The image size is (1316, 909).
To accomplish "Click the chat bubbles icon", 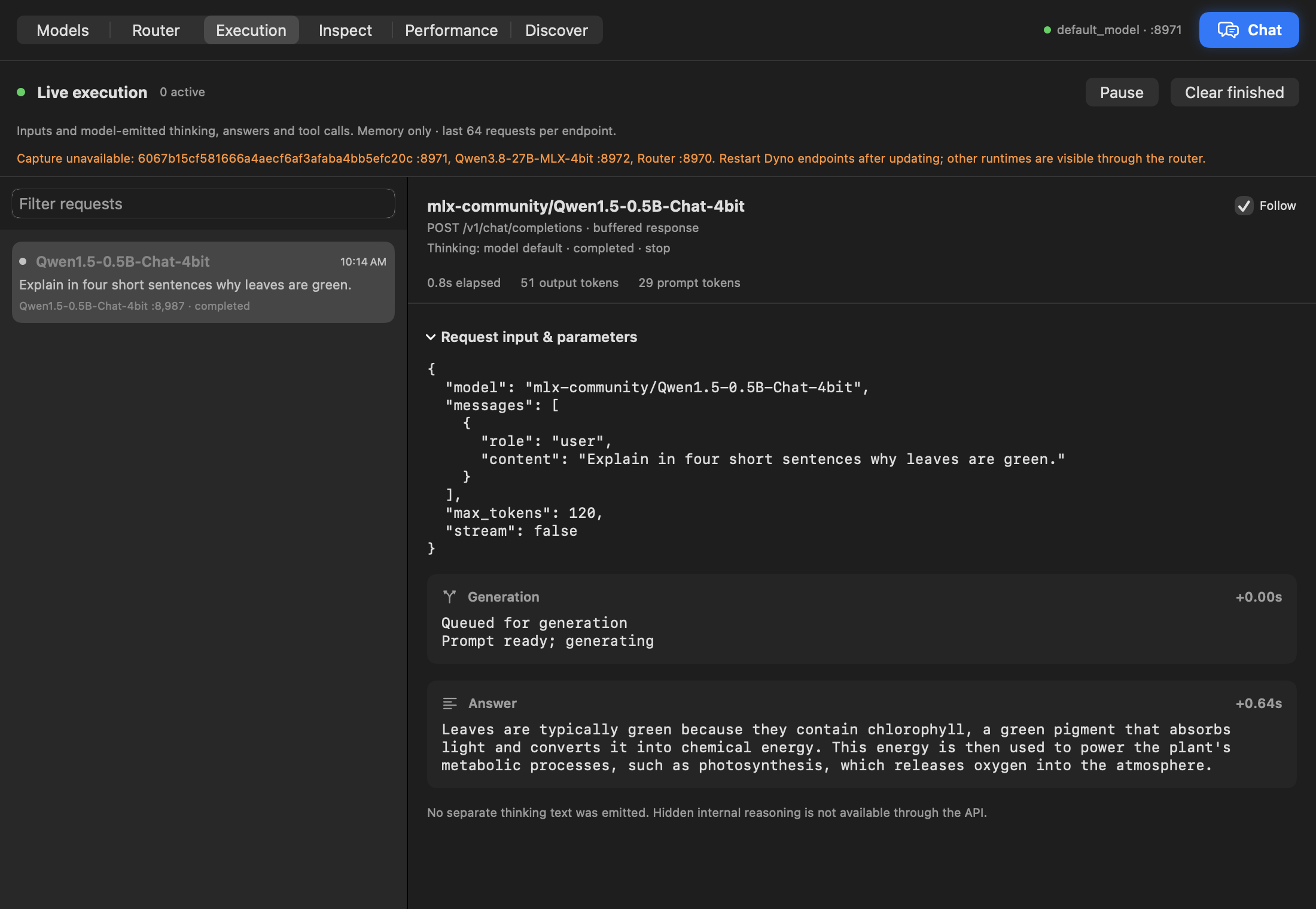I will click(1228, 30).
